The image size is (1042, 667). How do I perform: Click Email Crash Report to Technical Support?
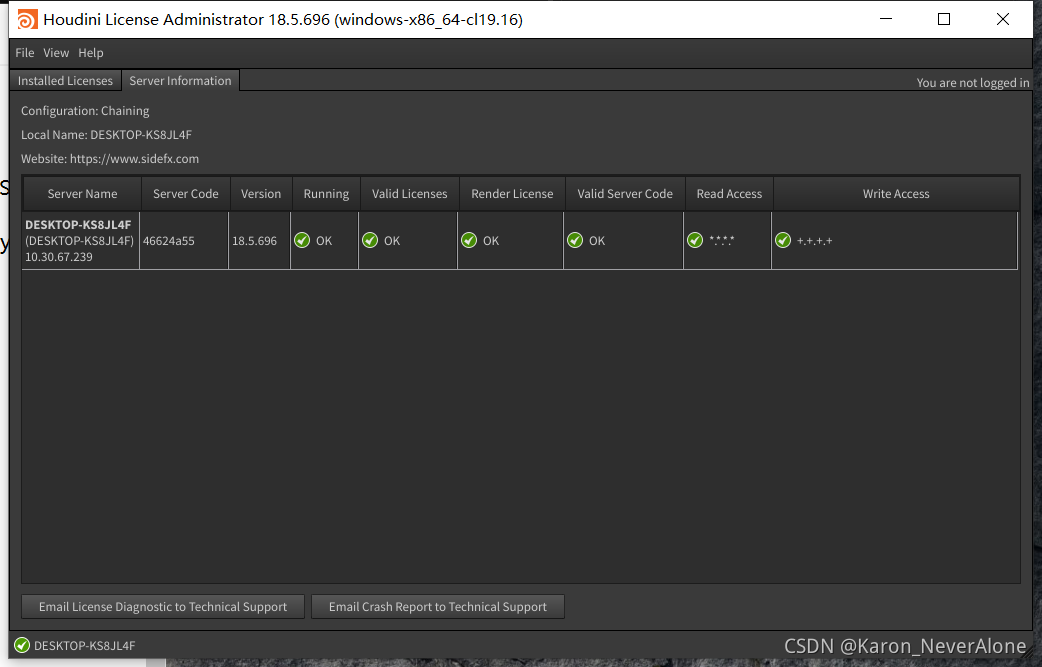tap(438, 607)
